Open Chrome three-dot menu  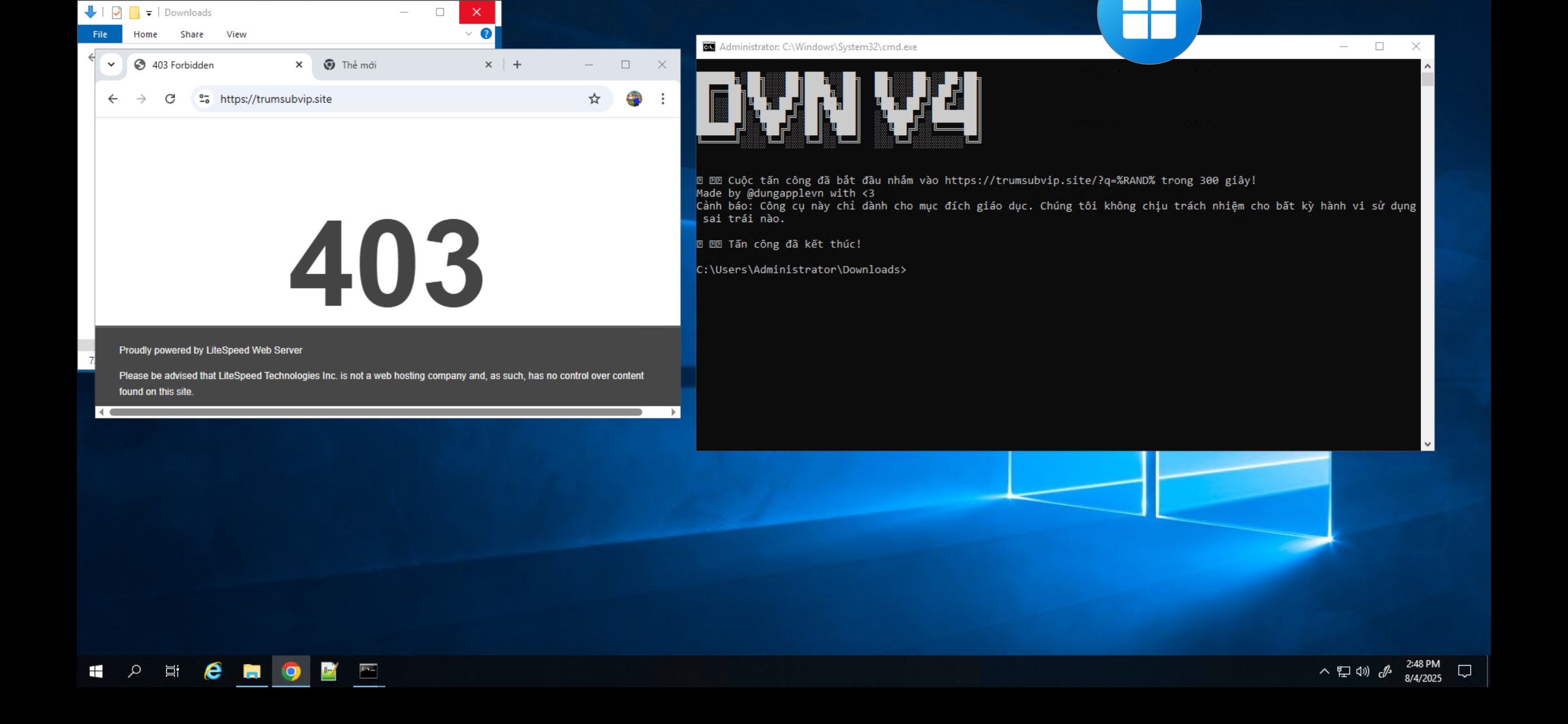[663, 99]
